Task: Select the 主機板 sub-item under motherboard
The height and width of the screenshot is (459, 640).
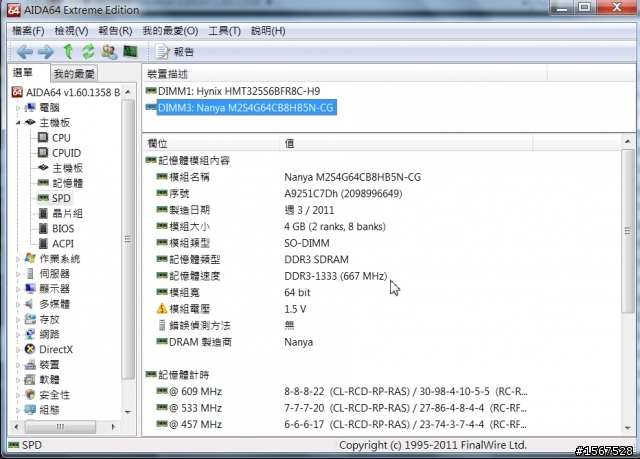Action: (x=67, y=168)
